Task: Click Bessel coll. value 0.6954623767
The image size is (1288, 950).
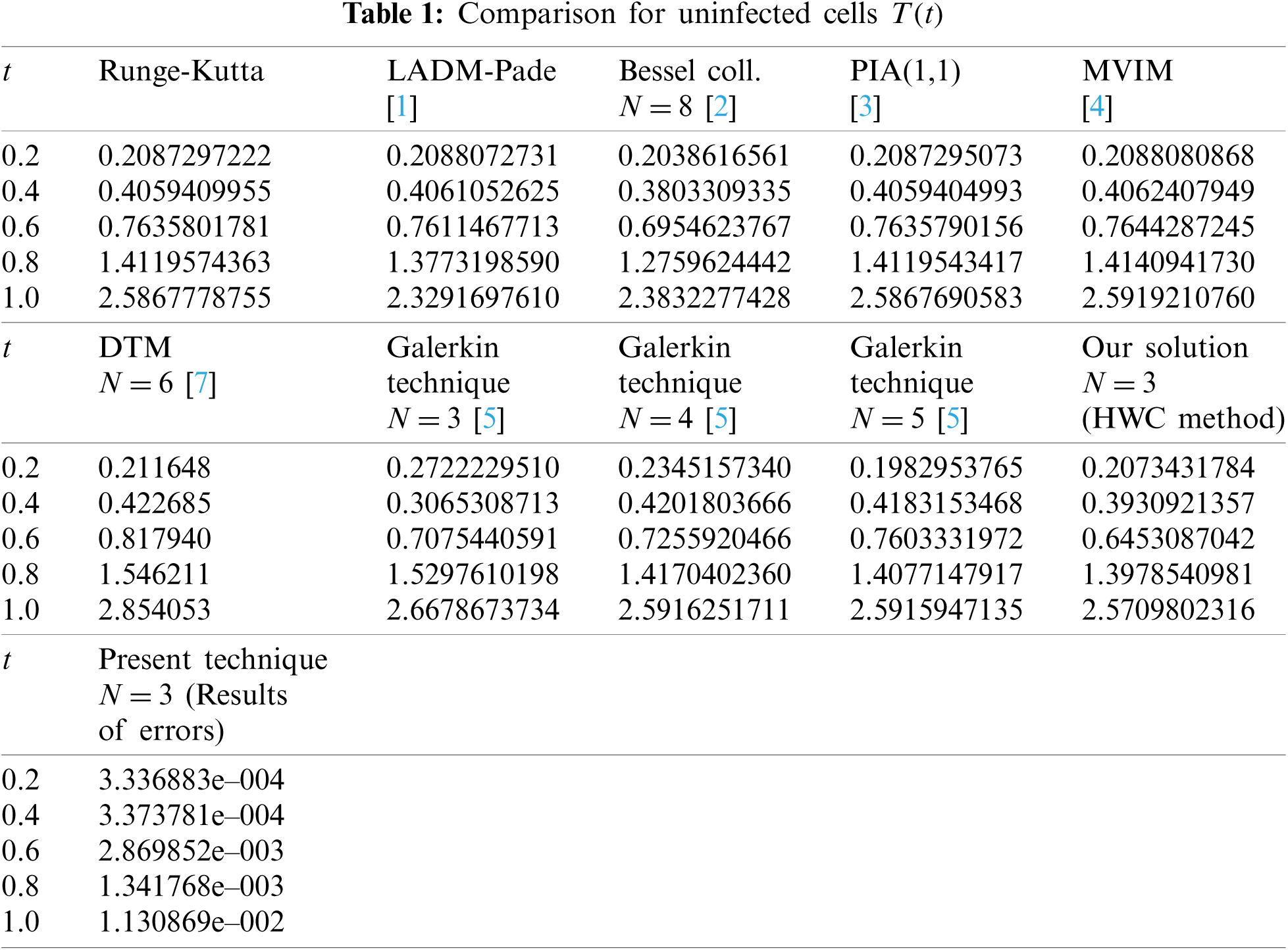Action: click(704, 227)
